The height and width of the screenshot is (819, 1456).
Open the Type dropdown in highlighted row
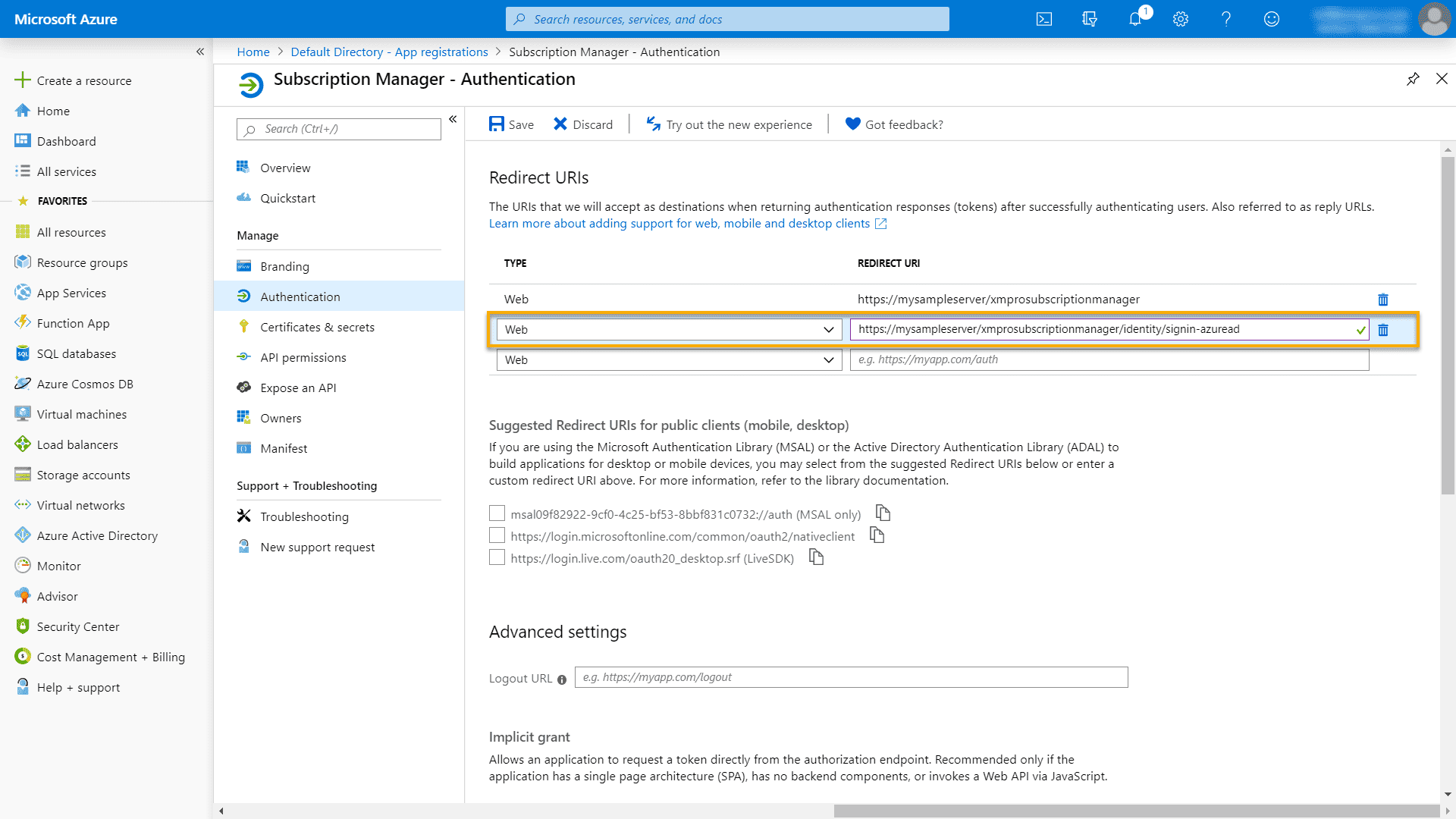pyautogui.click(x=669, y=329)
